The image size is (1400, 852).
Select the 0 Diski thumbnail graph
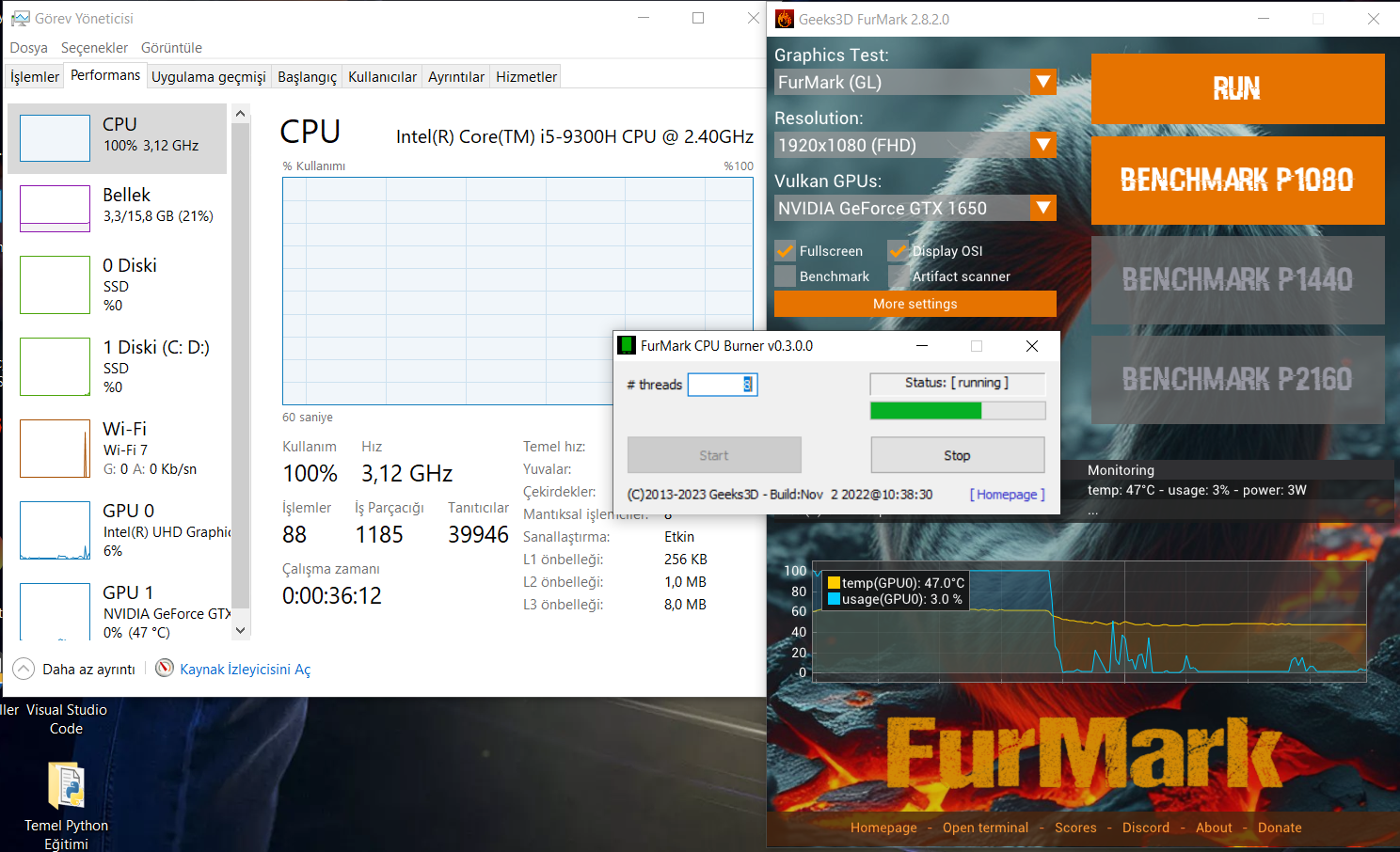click(55, 285)
